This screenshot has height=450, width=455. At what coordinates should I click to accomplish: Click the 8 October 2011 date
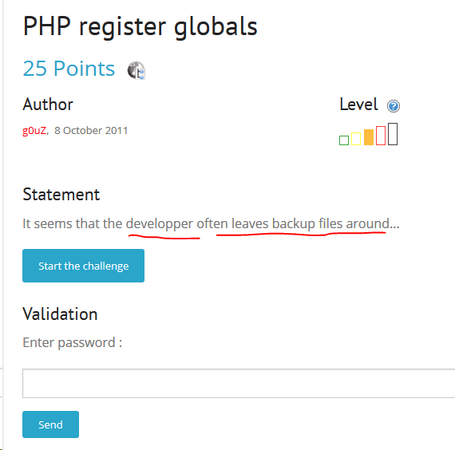91,130
